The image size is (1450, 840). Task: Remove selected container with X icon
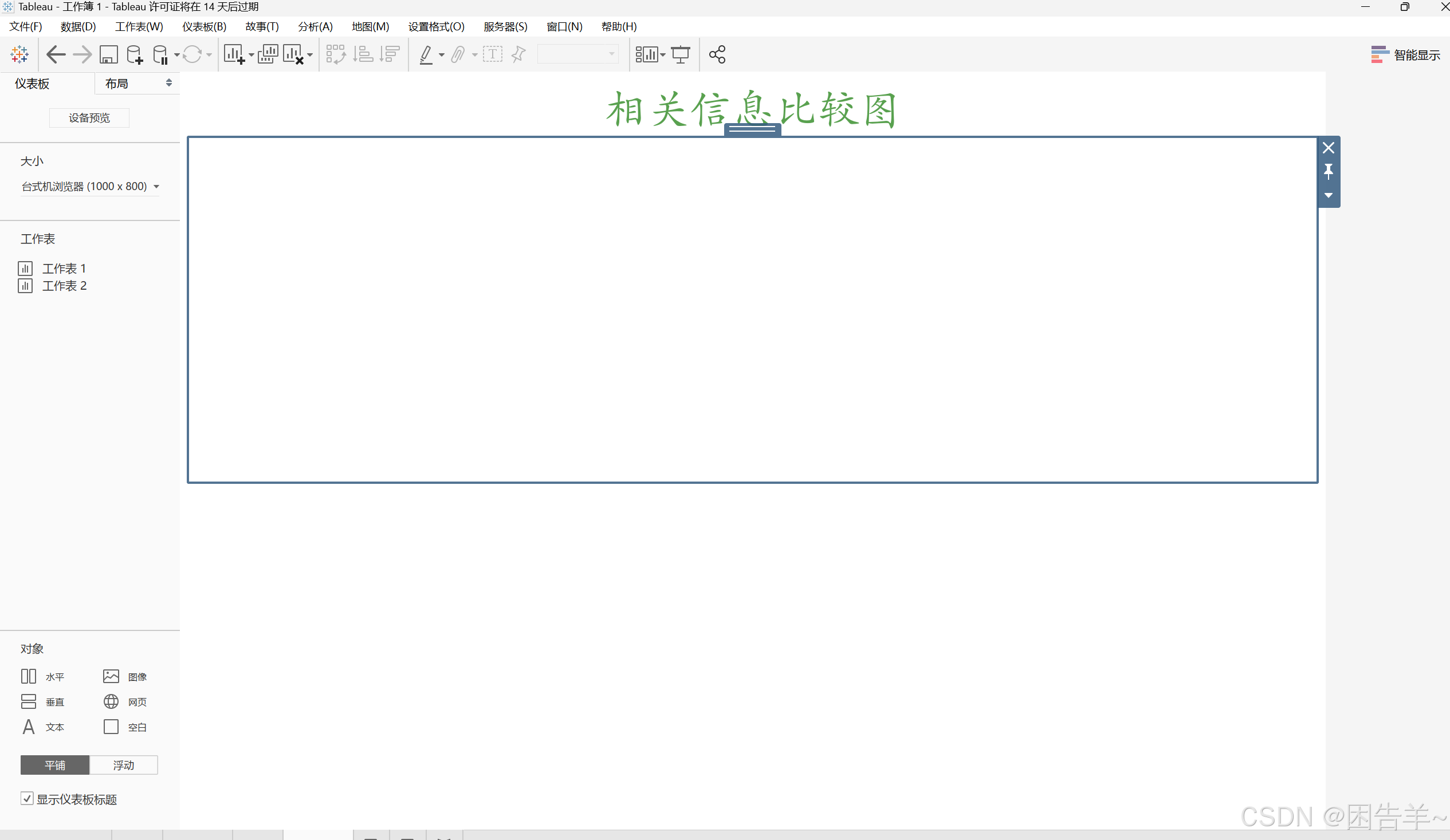(x=1328, y=148)
